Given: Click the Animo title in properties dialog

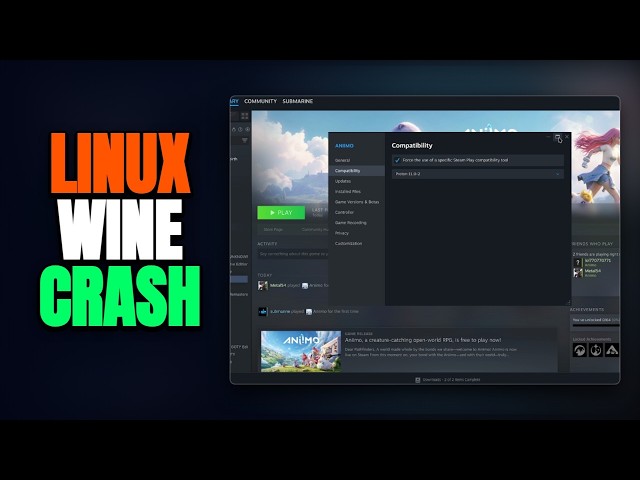Looking at the screenshot, I should point(344,146).
